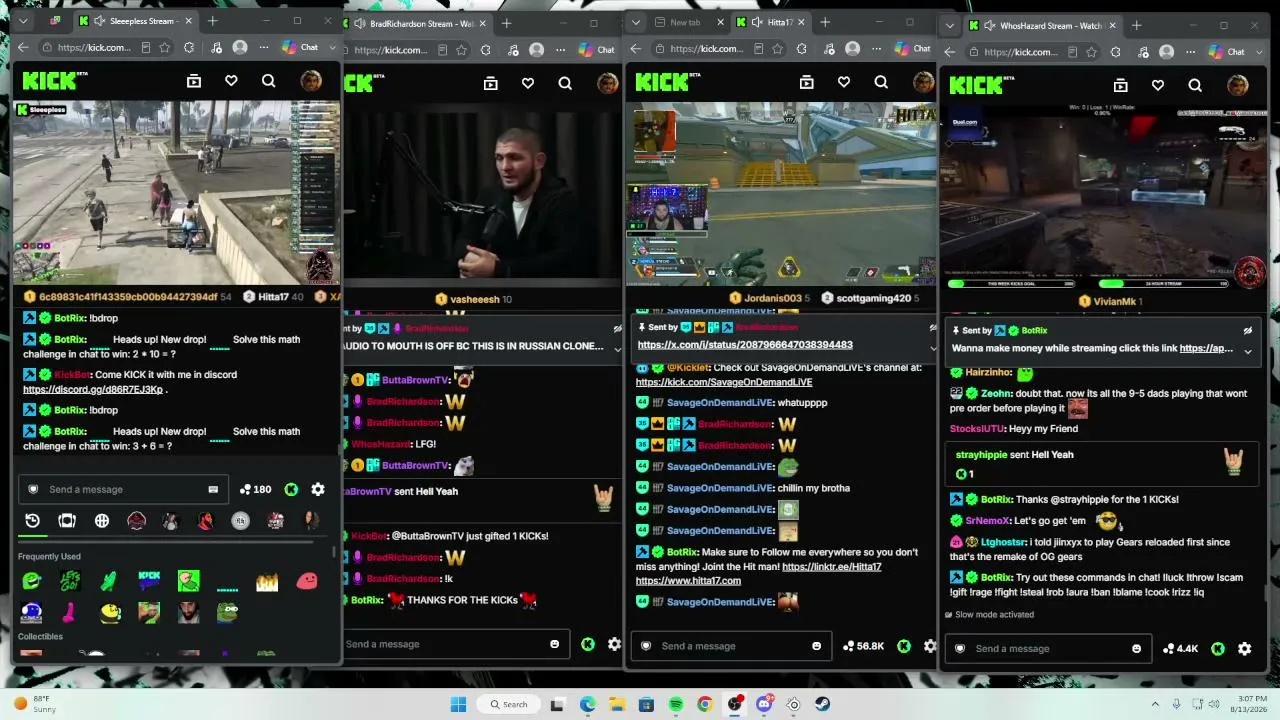Focus message input in WhosHazard chat
Image resolution: width=1280 pixels, height=720 pixels.
click(x=1048, y=648)
